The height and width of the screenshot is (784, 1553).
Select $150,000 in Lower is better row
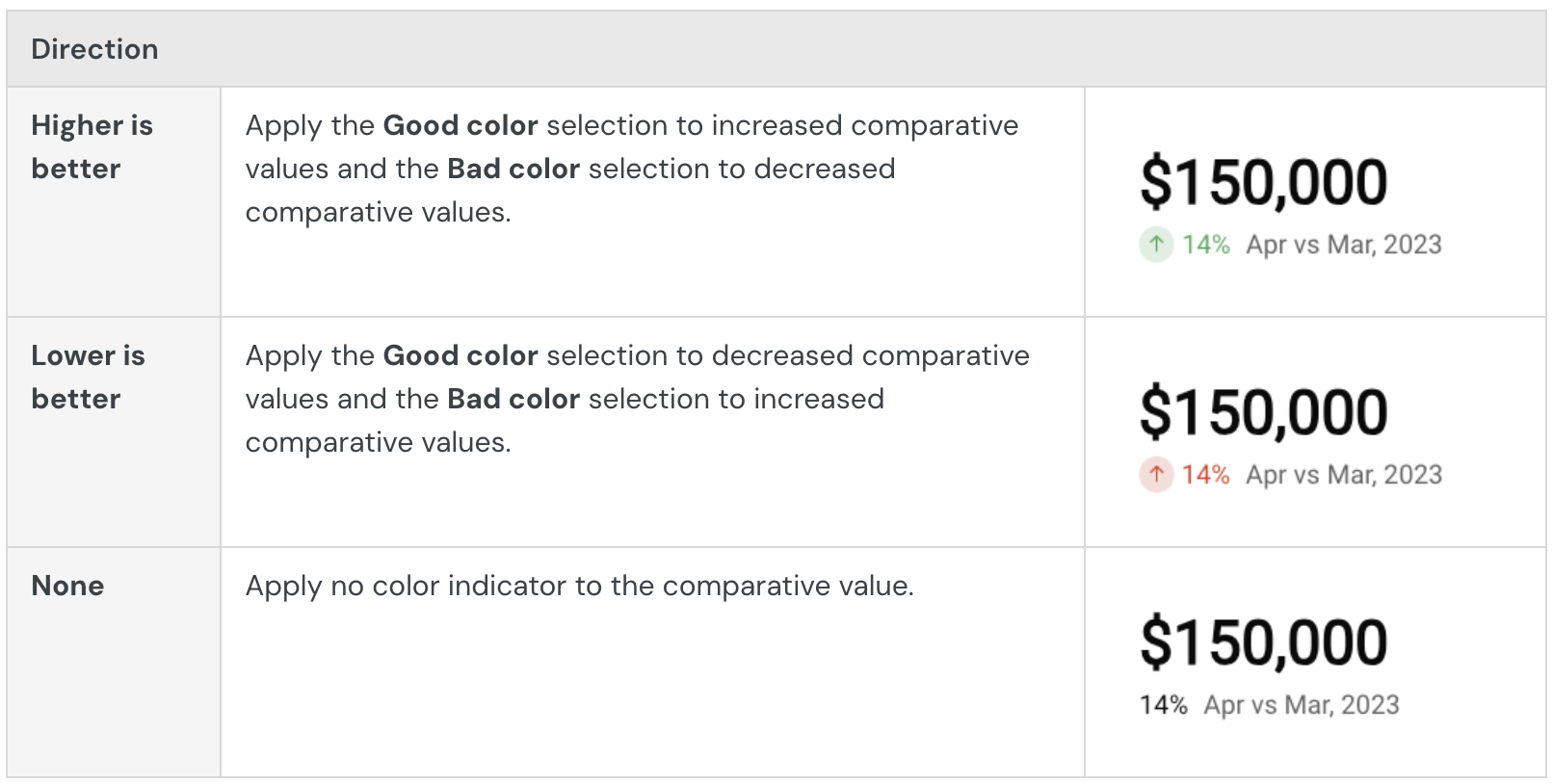[1263, 413]
